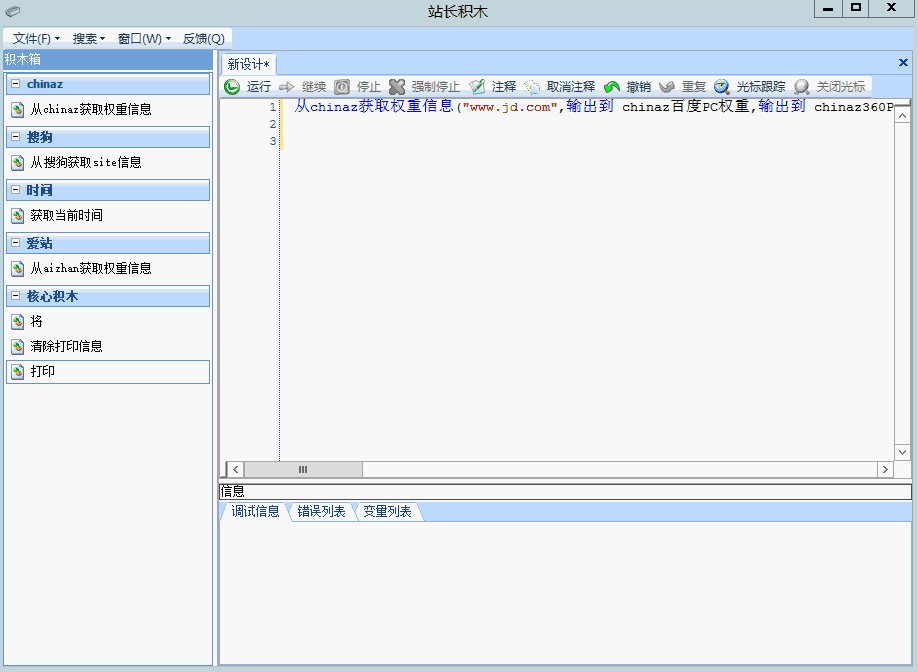Select the 打印 block in 核心积木
Viewport: 918px width, 672px height.
[x=43, y=372]
